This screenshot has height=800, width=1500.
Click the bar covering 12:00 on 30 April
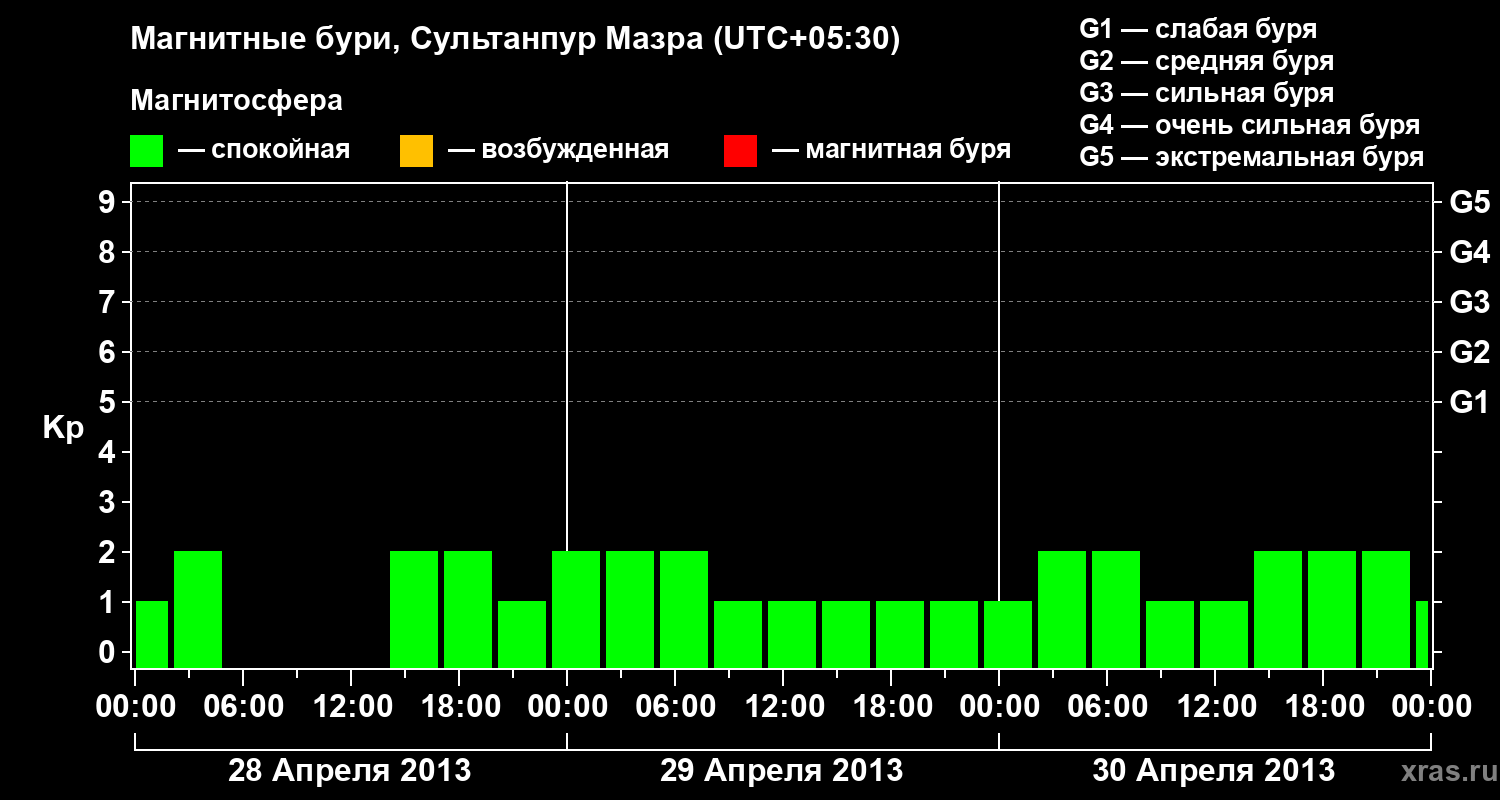pyautogui.click(x=1224, y=634)
